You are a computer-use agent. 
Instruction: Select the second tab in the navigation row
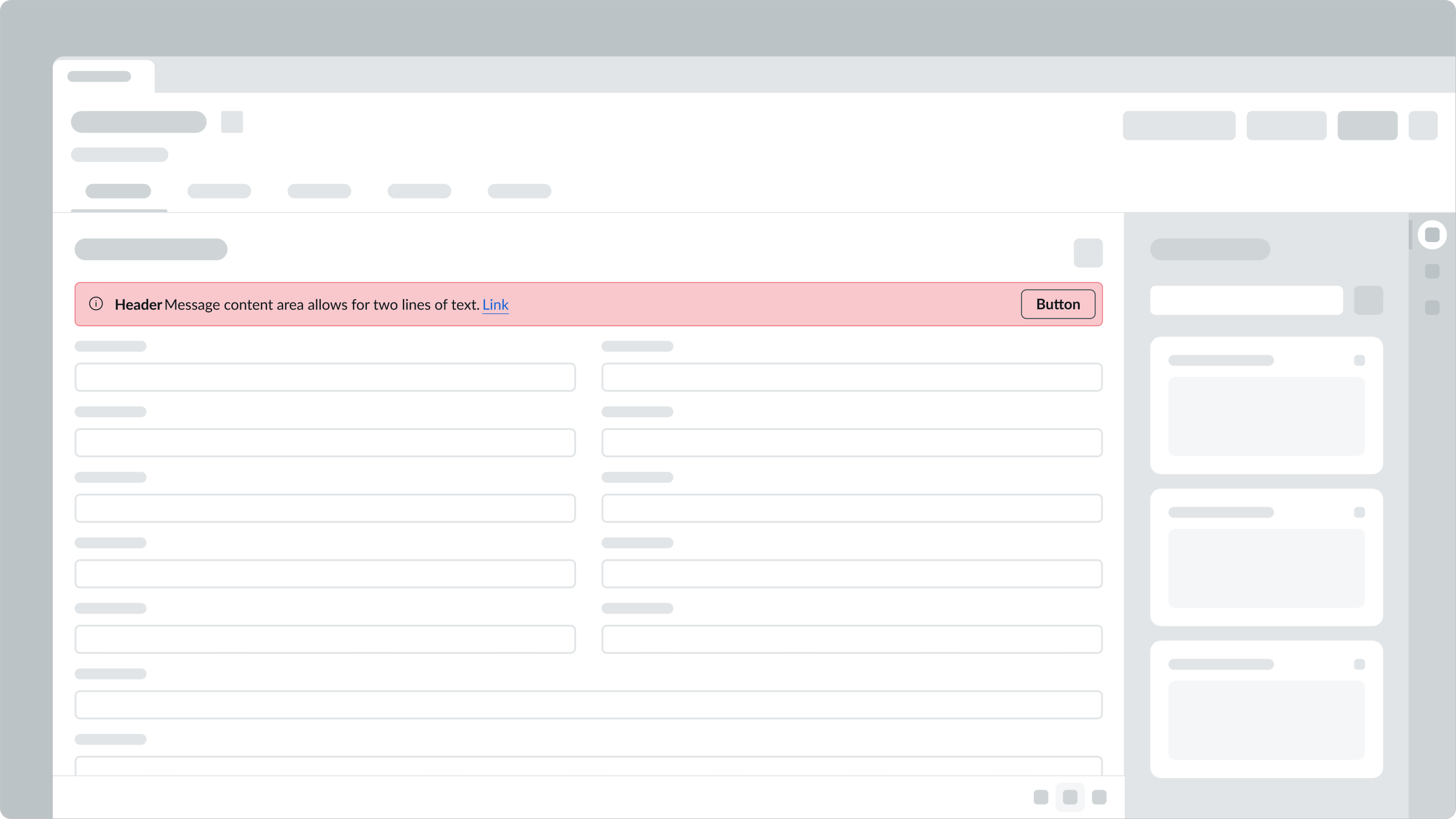[219, 191]
